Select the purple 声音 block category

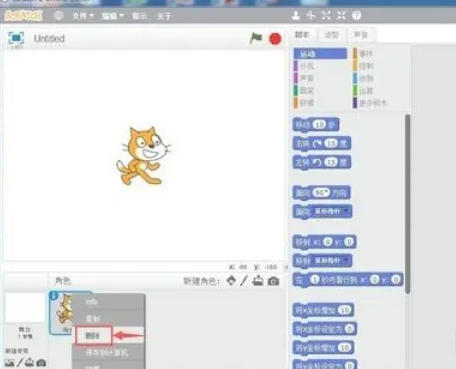(320, 78)
